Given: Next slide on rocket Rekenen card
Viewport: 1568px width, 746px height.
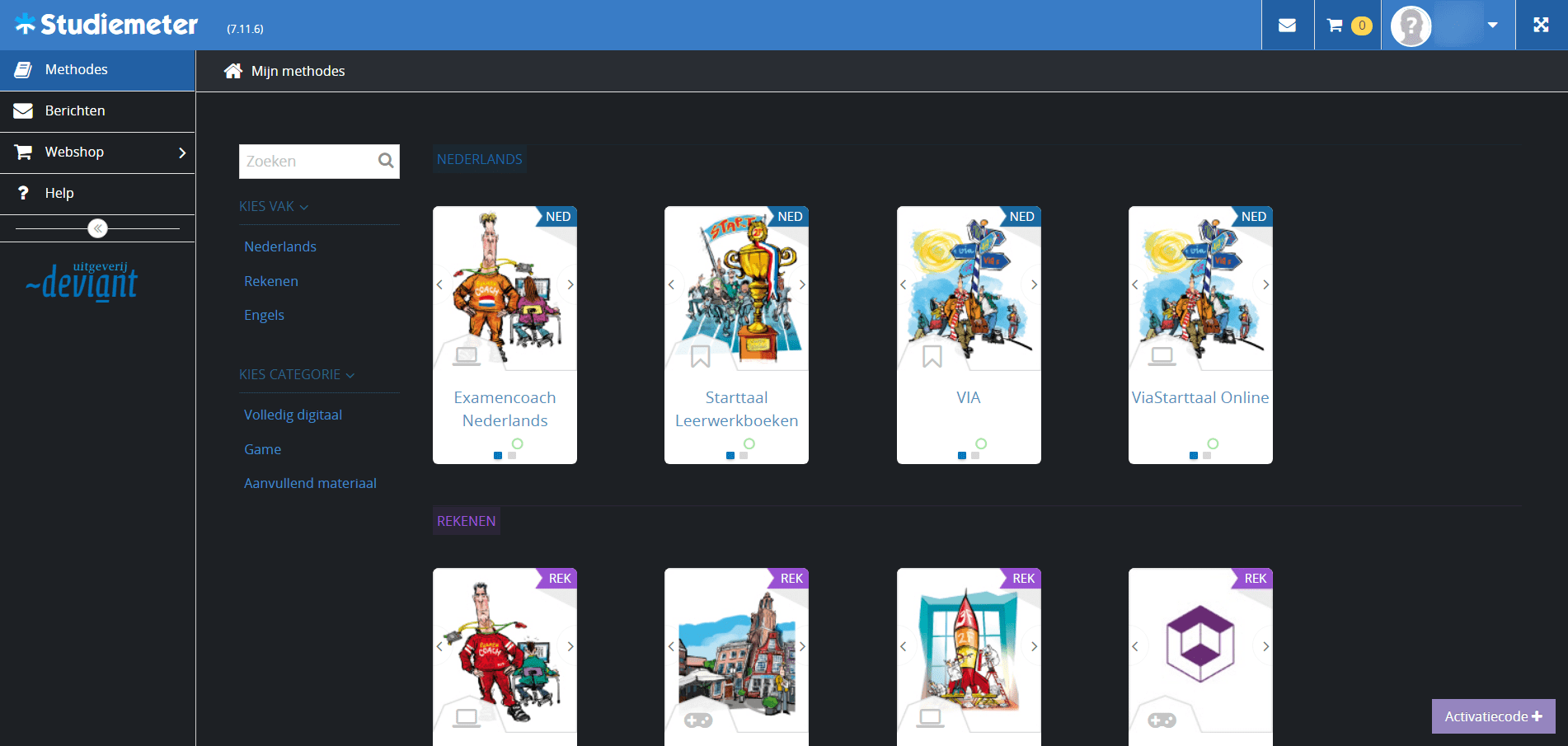Looking at the screenshot, I should 1034,646.
